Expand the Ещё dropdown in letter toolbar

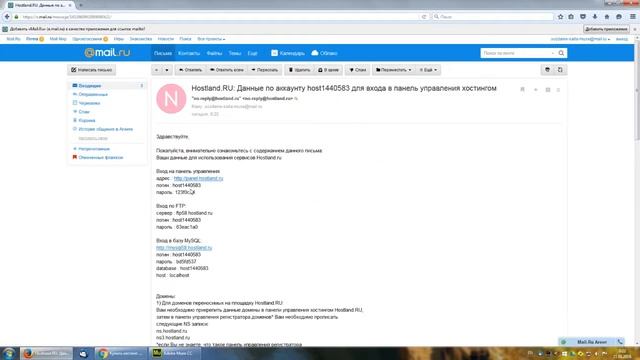[x=428, y=70]
